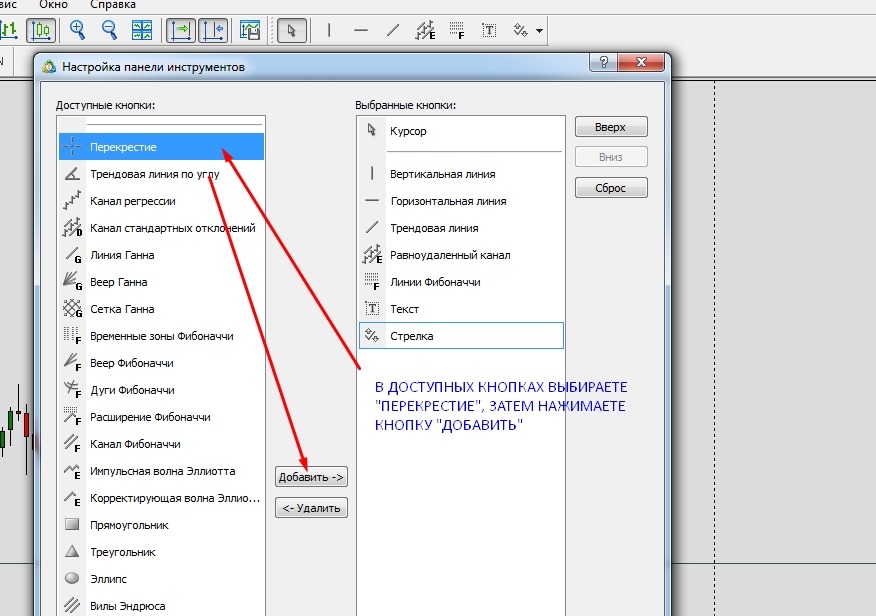Select the arrows tool in toolbar
876x616 pixels.
[x=521, y=30]
